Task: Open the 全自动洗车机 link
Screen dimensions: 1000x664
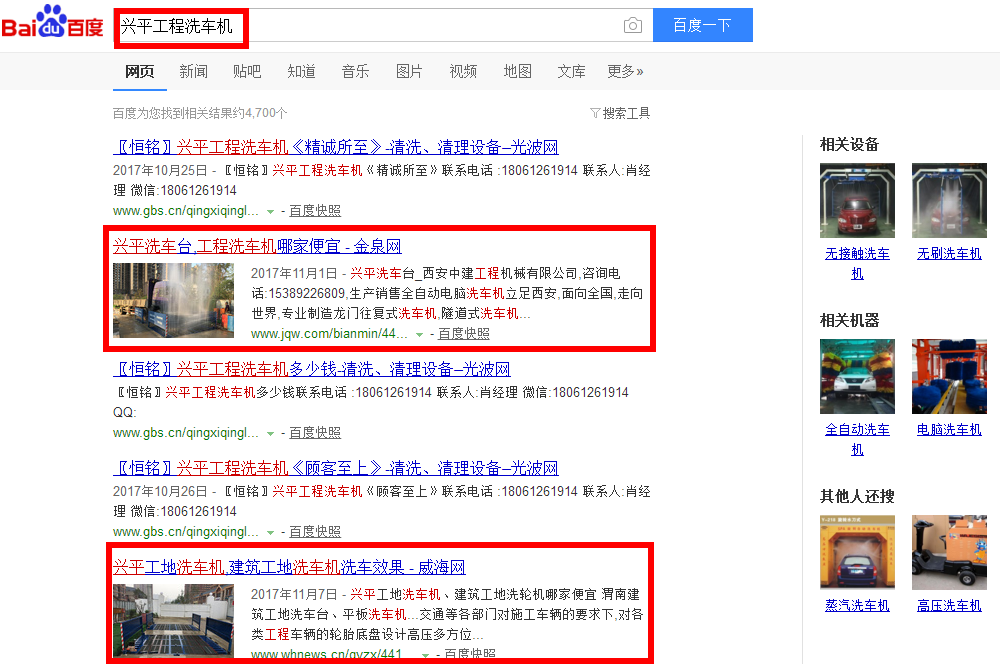Action: 857,439
